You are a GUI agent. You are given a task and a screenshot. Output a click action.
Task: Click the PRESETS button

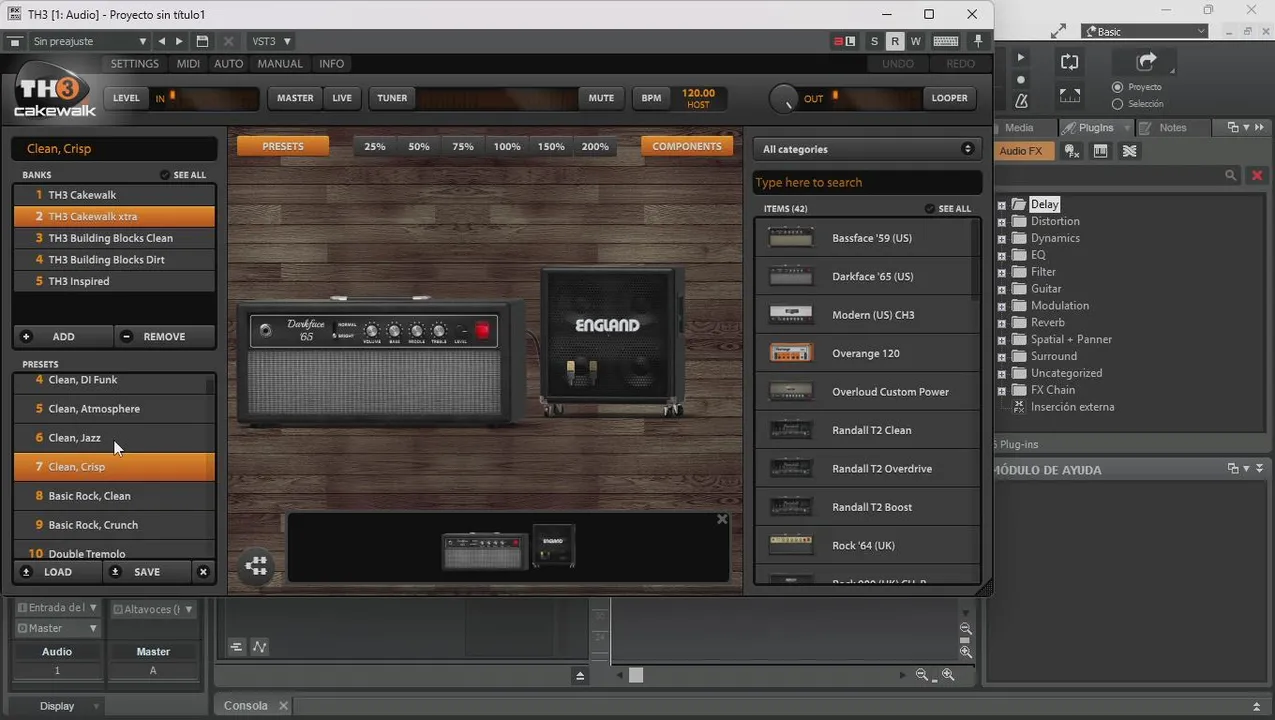point(283,146)
